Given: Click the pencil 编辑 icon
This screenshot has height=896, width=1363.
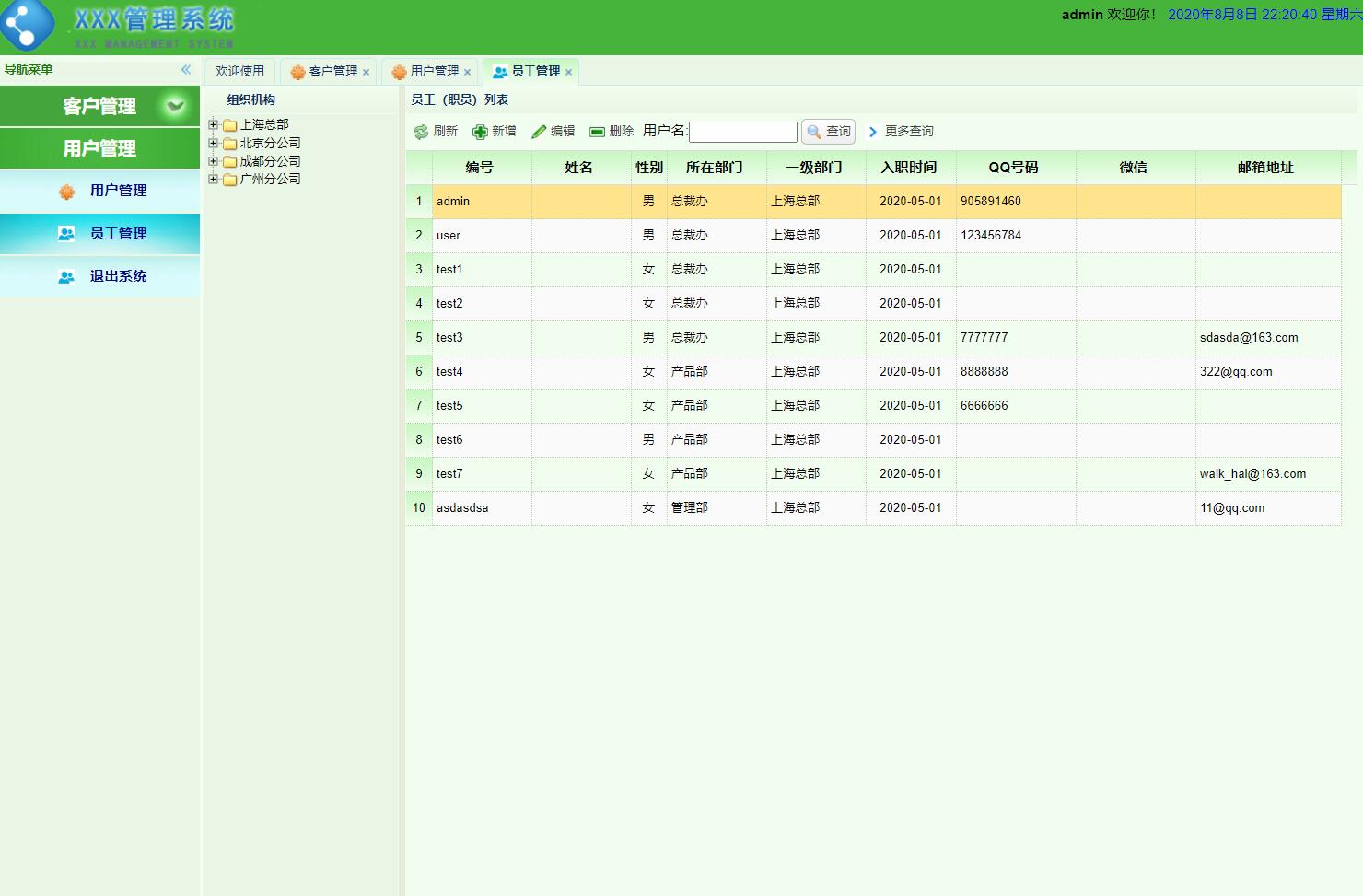Looking at the screenshot, I should coord(539,132).
